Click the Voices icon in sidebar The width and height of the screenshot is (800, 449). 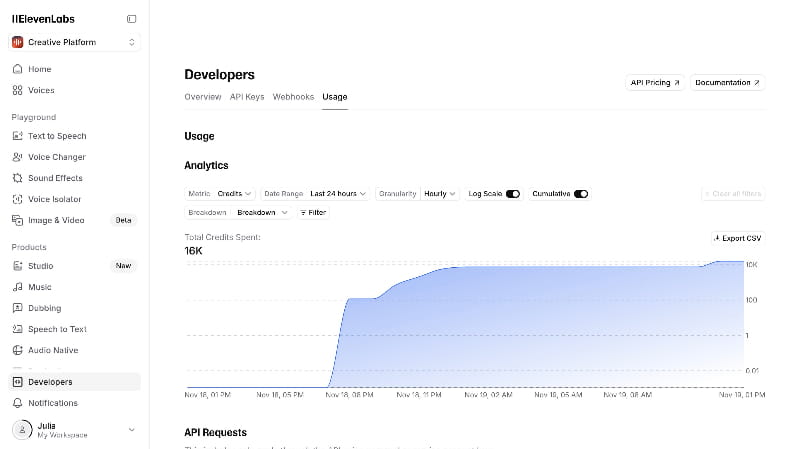[17, 90]
